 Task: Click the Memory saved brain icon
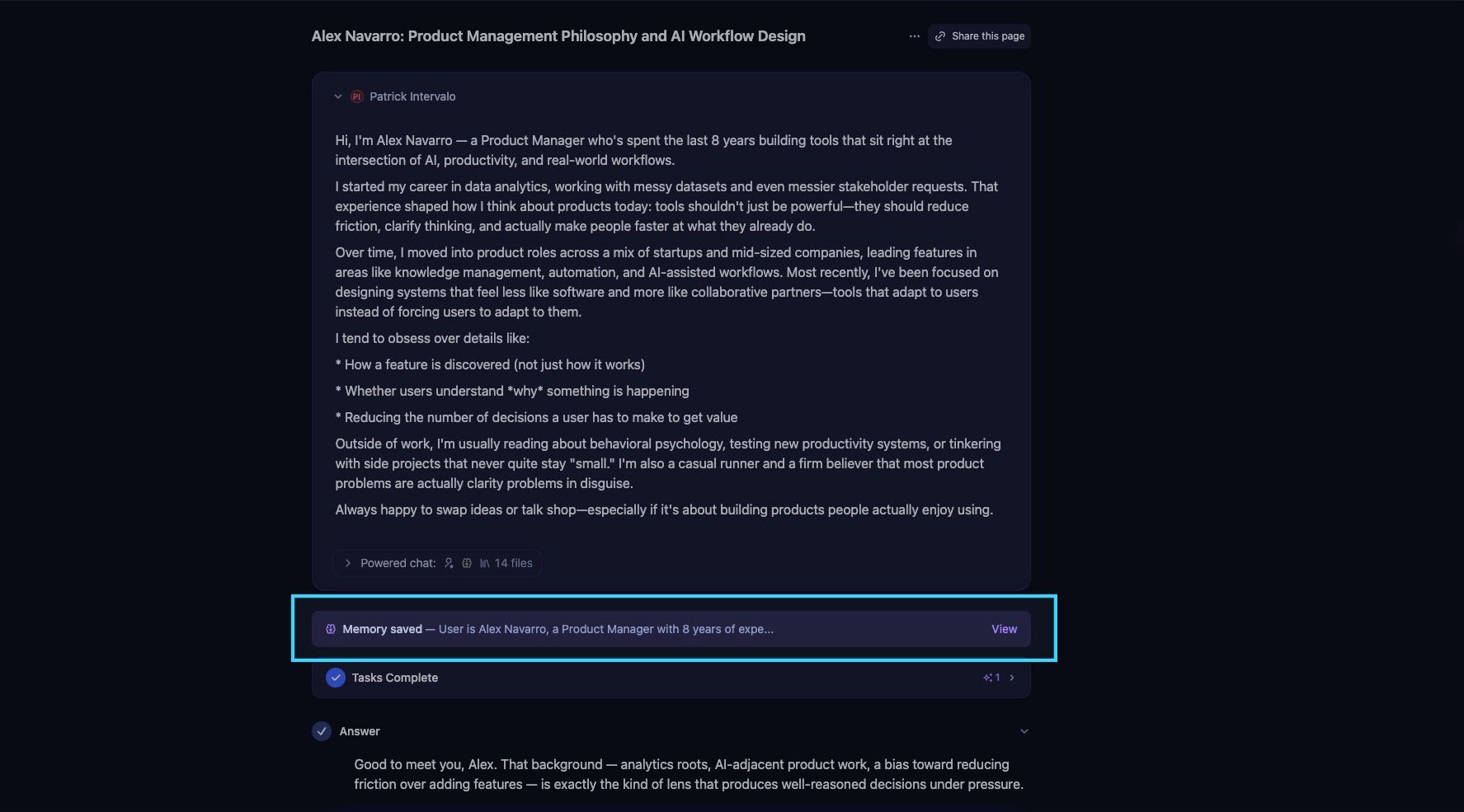tap(331, 629)
